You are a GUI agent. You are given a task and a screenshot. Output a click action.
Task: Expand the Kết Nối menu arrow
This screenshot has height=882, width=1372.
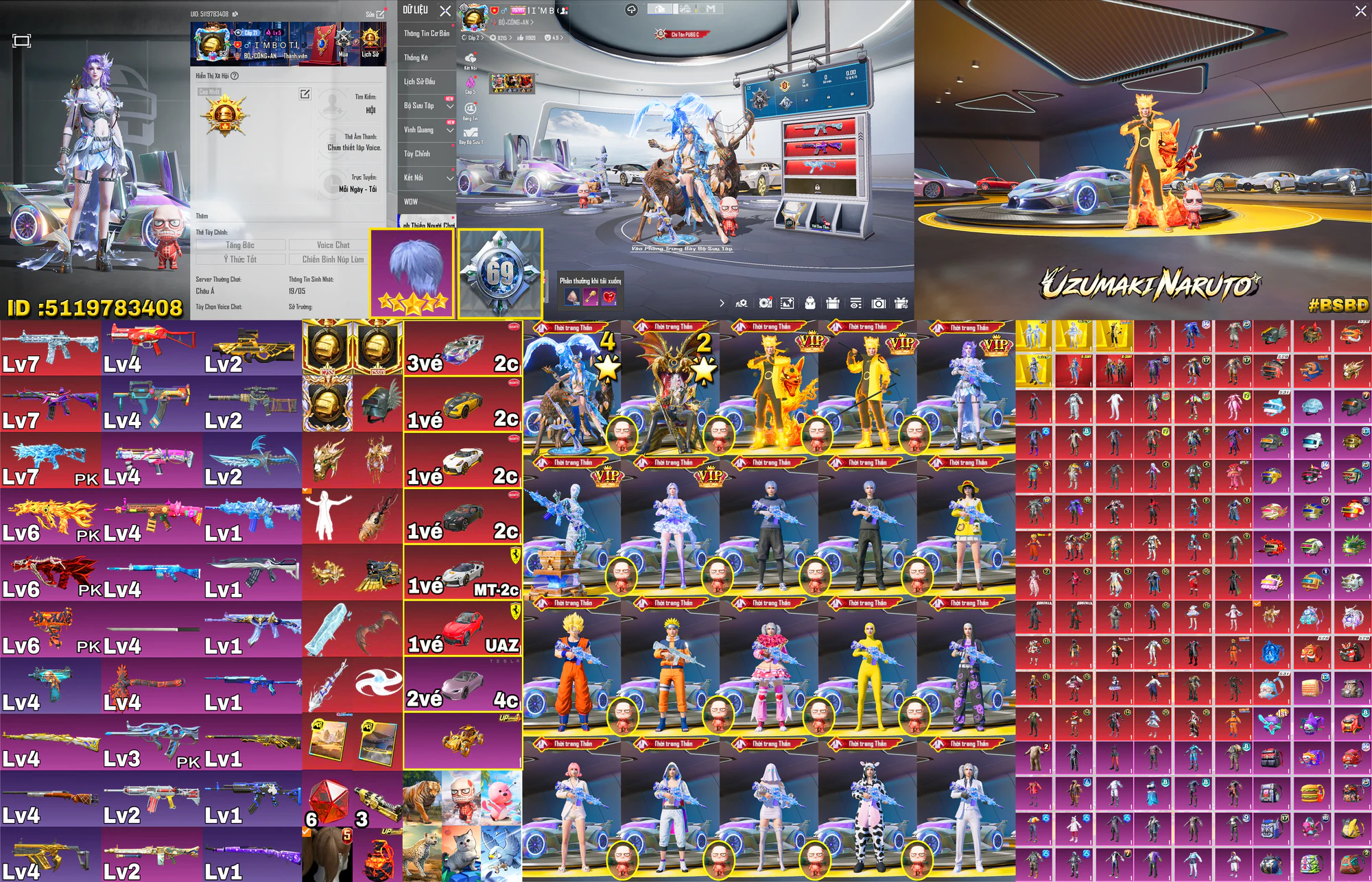pyautogui.click(x=450, y=178)
